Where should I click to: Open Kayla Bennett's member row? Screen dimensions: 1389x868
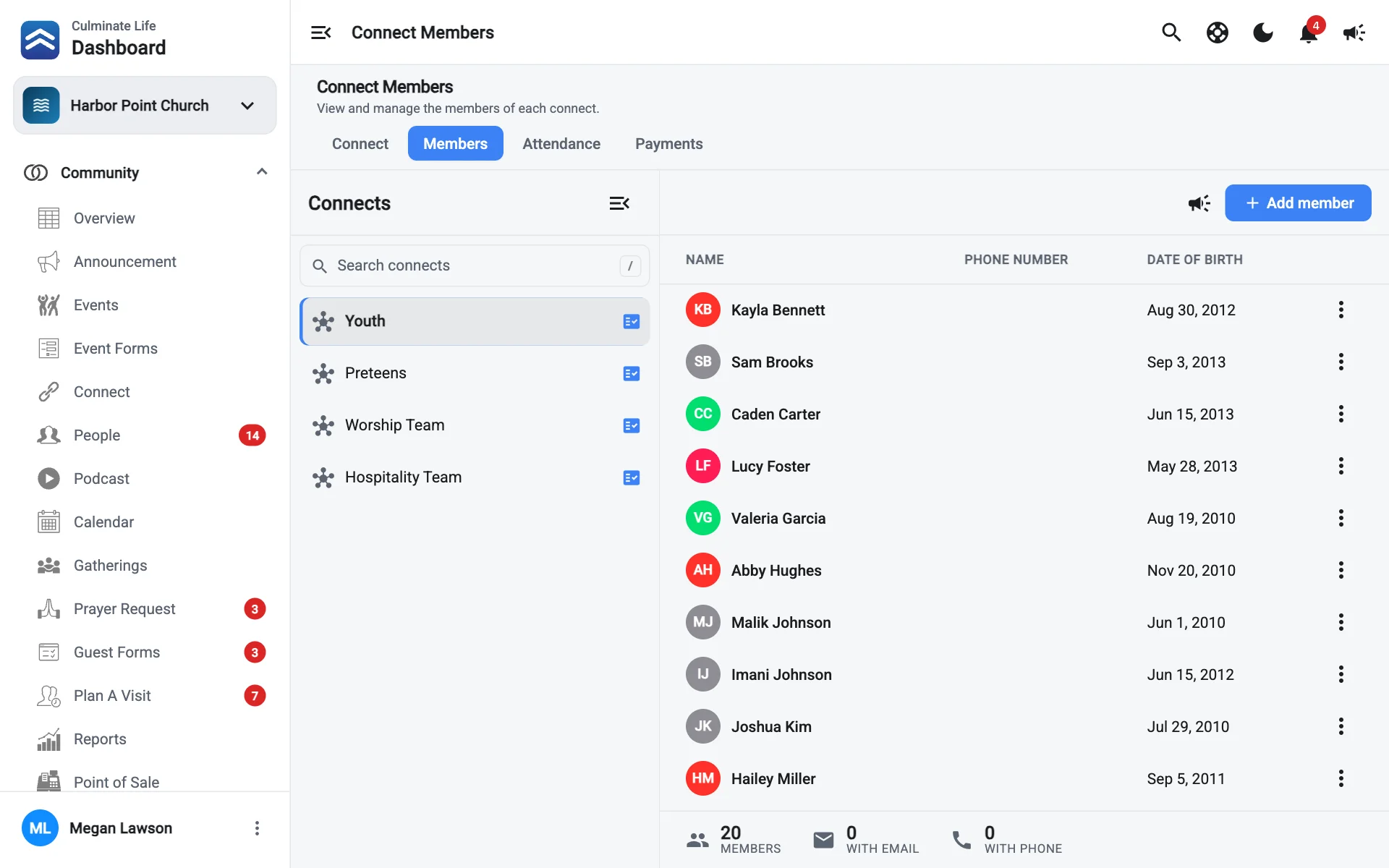1024,310
